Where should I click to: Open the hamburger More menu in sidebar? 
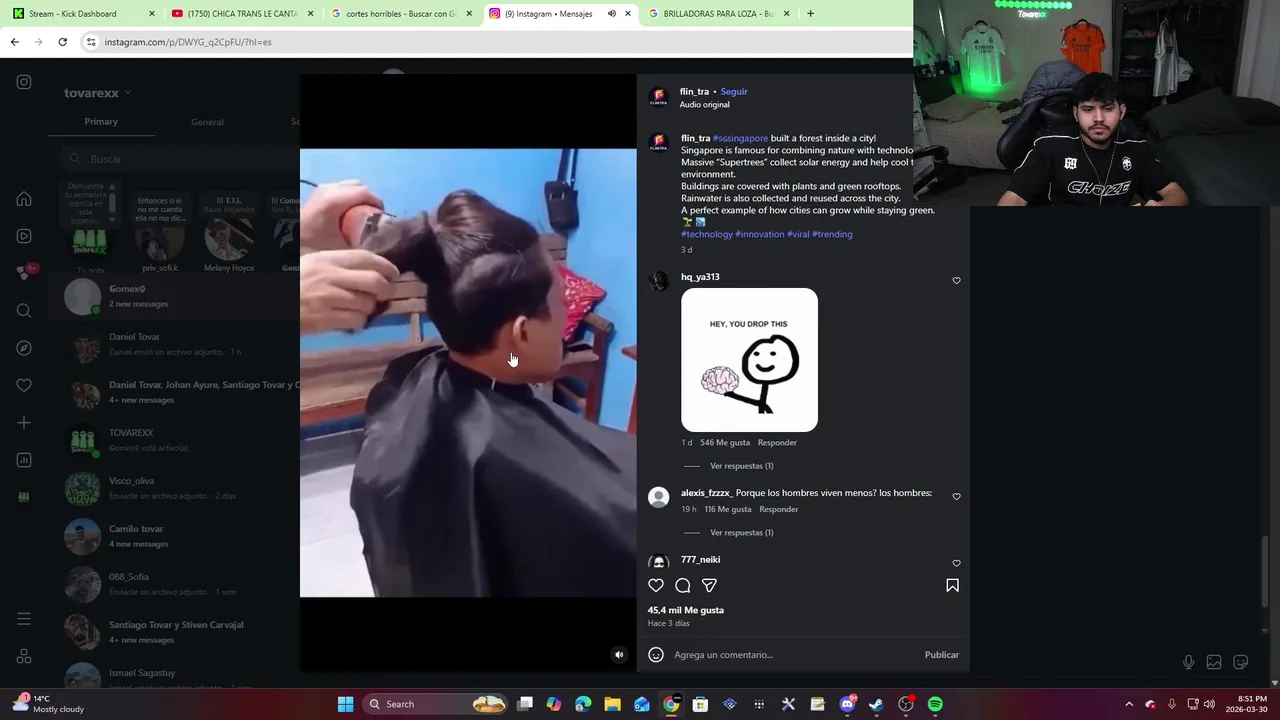24,619
